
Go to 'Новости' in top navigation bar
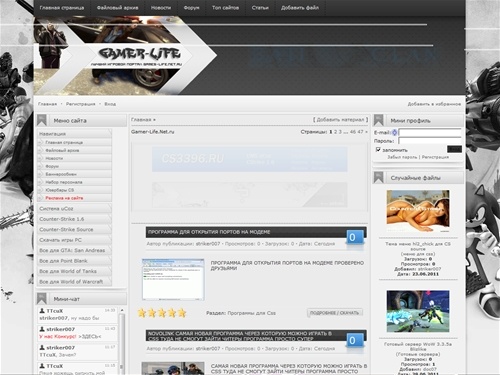click(161, 8)
